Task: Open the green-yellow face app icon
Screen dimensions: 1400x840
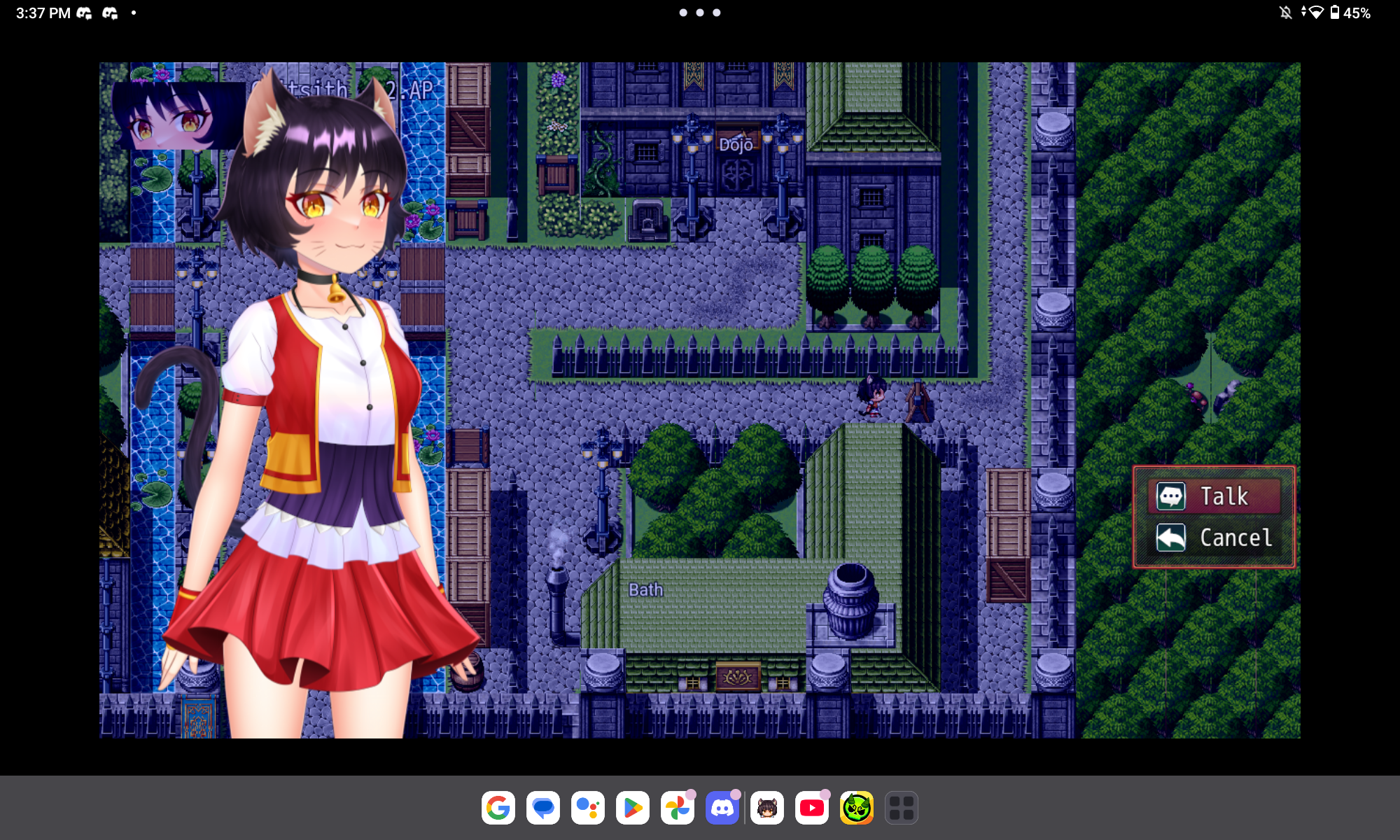Action: [x=857, y=808]
